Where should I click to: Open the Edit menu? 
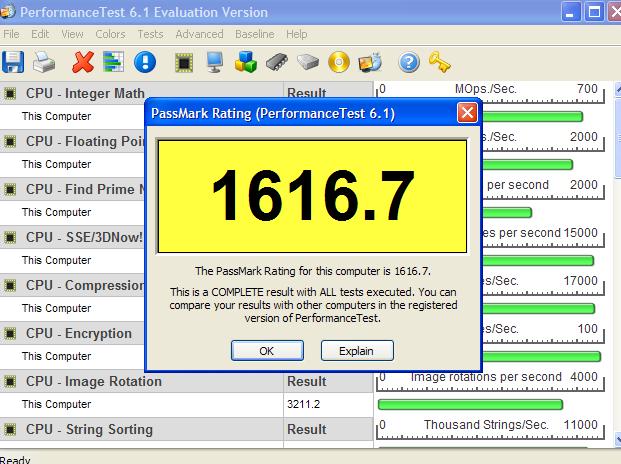pyautogui.click(x=40, y=34)
